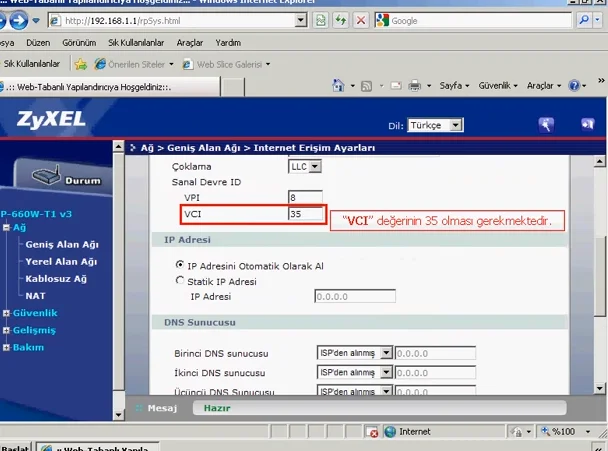The image size is (608, 451).
Task: Click the new tab button
Action: click(232, 87)
